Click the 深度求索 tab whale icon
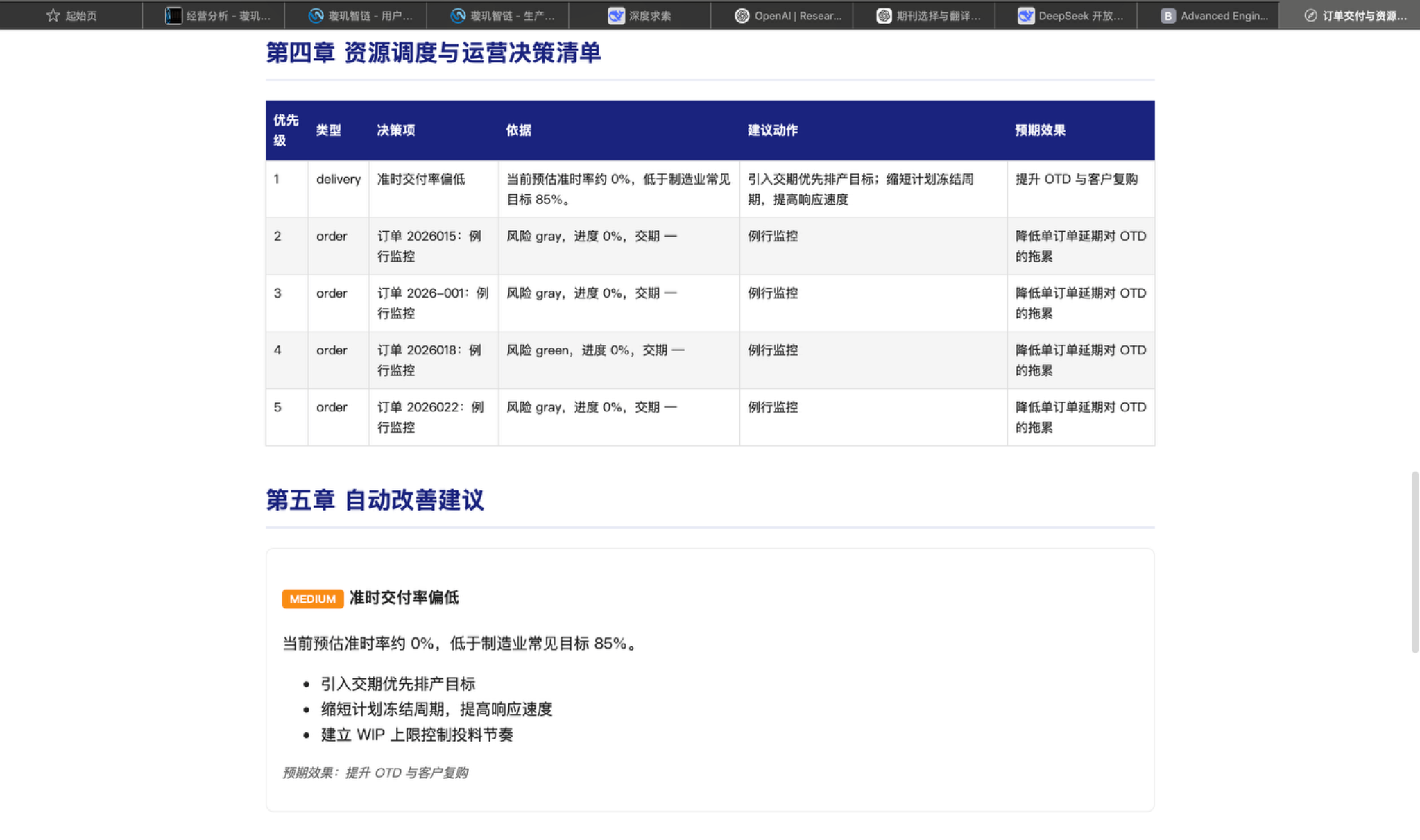This screenshot has height=840, width=1420. (x=616, y=15)
